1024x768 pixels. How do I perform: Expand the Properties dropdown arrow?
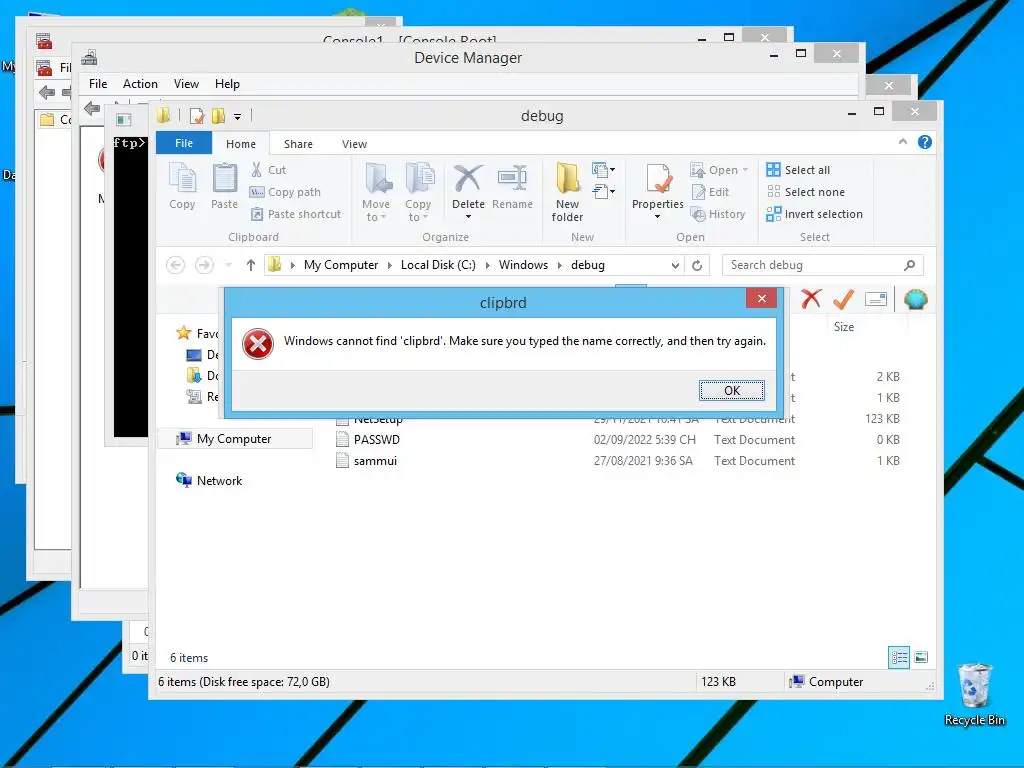click(658, 217)
